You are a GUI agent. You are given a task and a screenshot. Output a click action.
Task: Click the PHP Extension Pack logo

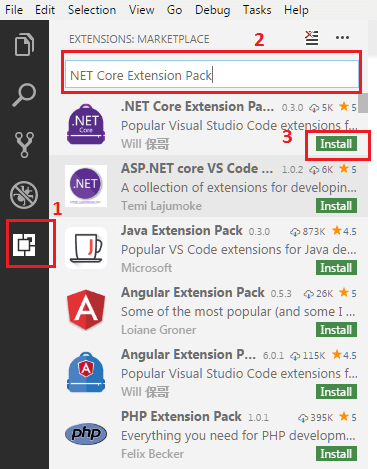click(86, 434)
